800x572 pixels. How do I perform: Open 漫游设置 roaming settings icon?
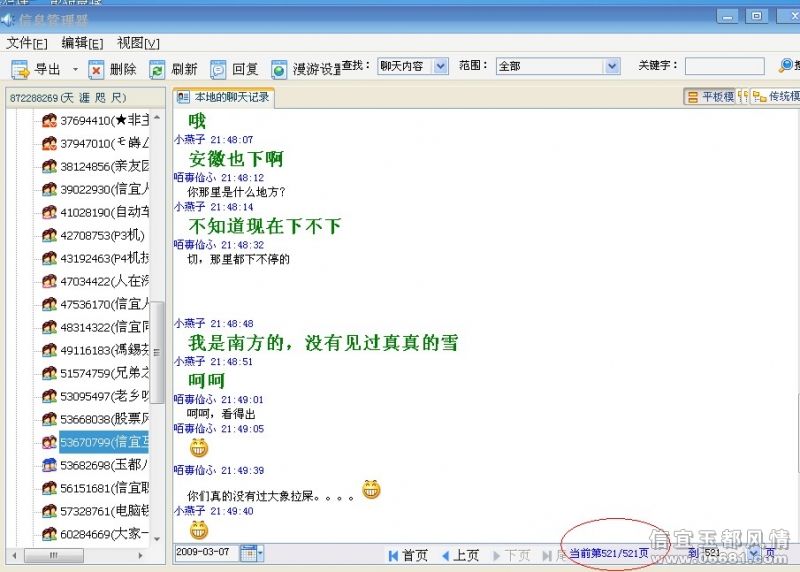click(279, 69)
